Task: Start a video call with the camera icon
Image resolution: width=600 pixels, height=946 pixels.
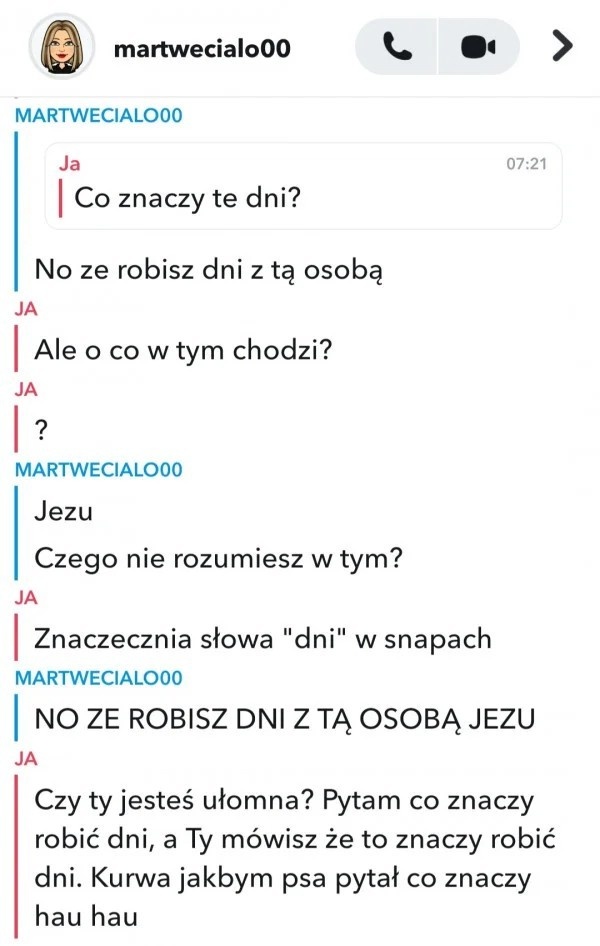Action: click(x=479, y=46)
